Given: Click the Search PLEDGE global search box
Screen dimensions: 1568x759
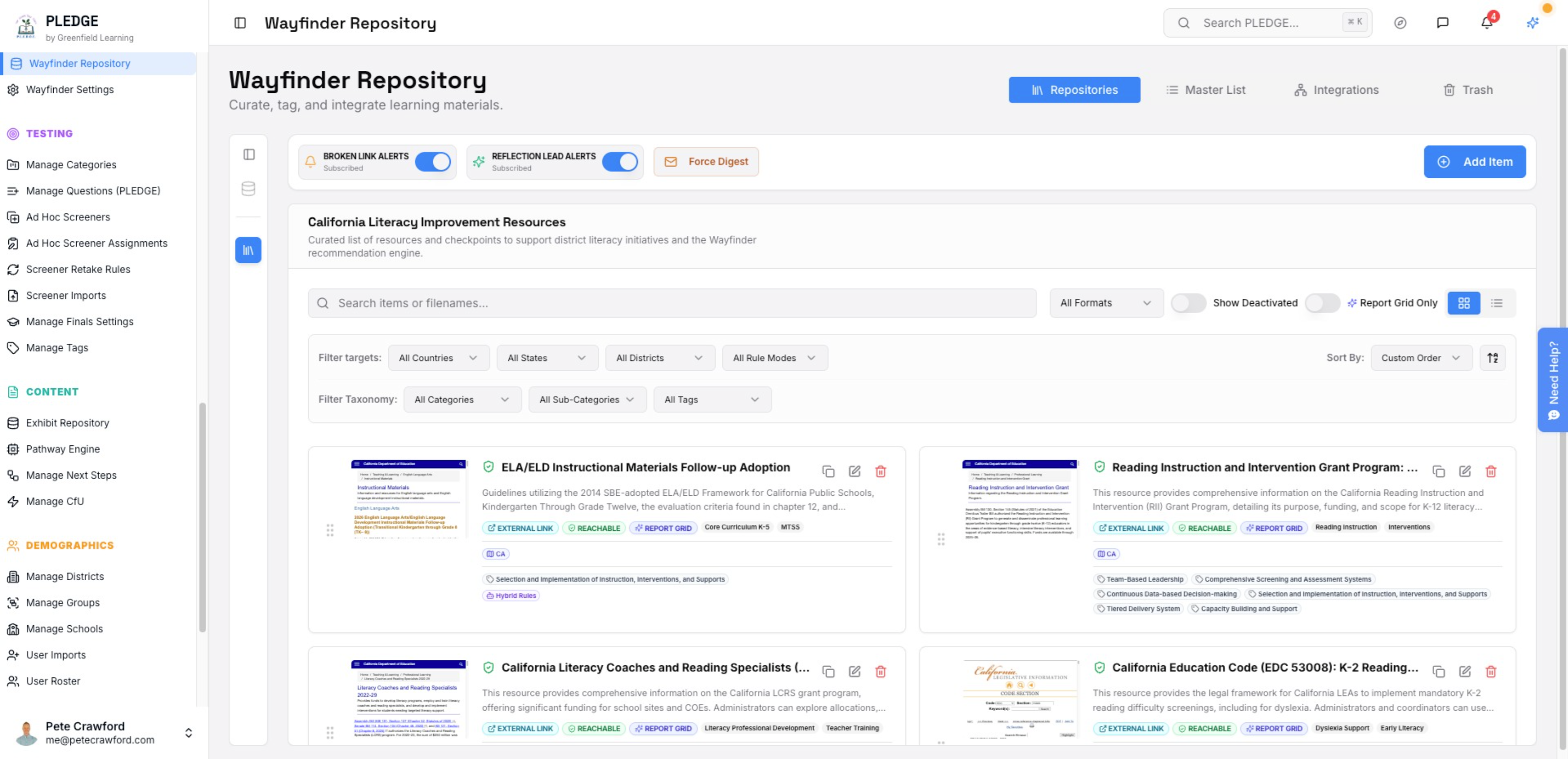Looking at the screenshot, I should [x=1267, y=22].
